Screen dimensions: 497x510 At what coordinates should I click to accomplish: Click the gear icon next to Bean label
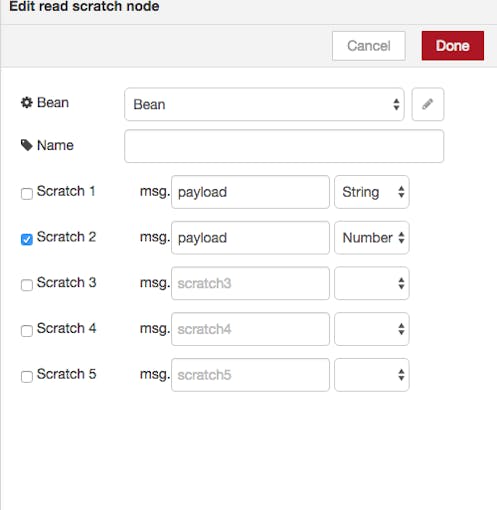coord(27,102)
